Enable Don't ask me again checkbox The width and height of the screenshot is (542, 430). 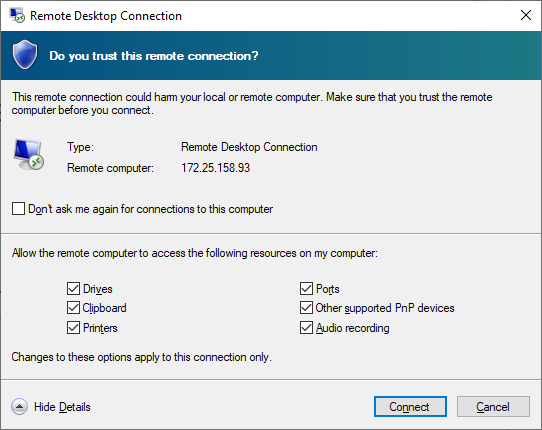(18, 209)
